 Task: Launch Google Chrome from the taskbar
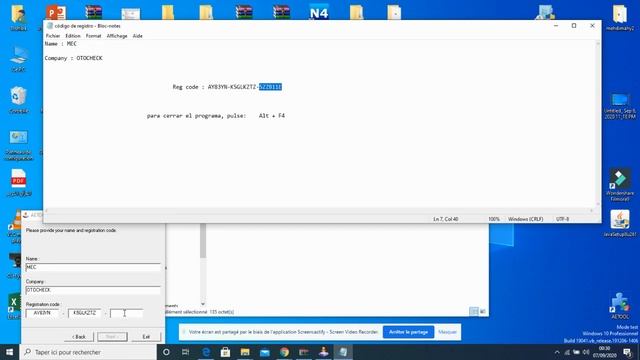284,352
